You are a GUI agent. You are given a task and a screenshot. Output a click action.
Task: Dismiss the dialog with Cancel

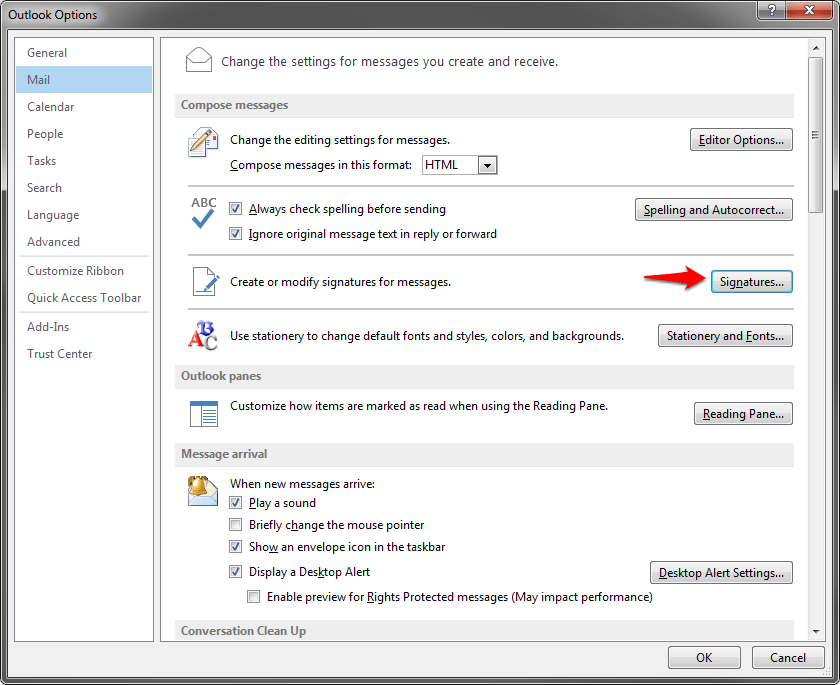pyautogui.click(x=788, y=658)
